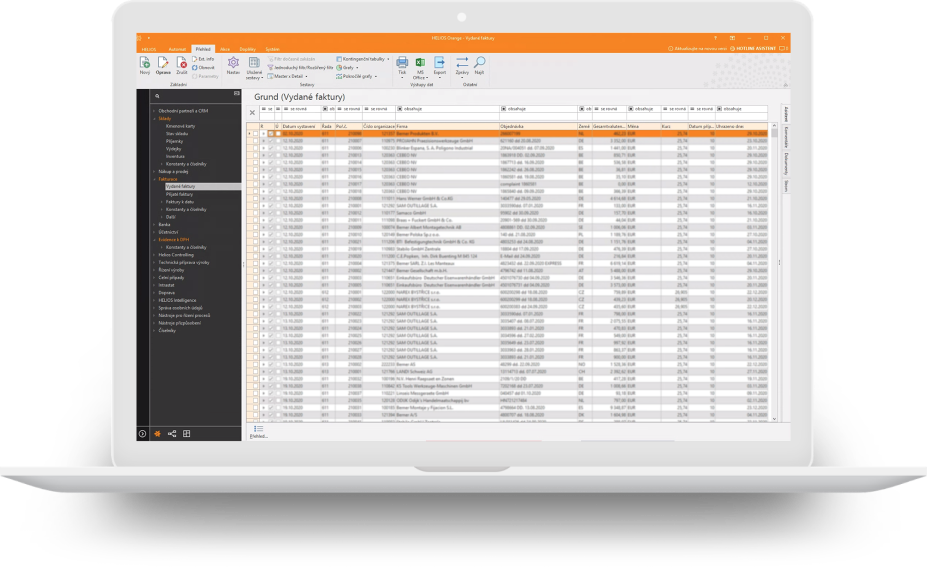Click the circular arrow icon at bottom-left
Image resolution: width=927 pixels, height=567 pixels.
coord(142,433)
